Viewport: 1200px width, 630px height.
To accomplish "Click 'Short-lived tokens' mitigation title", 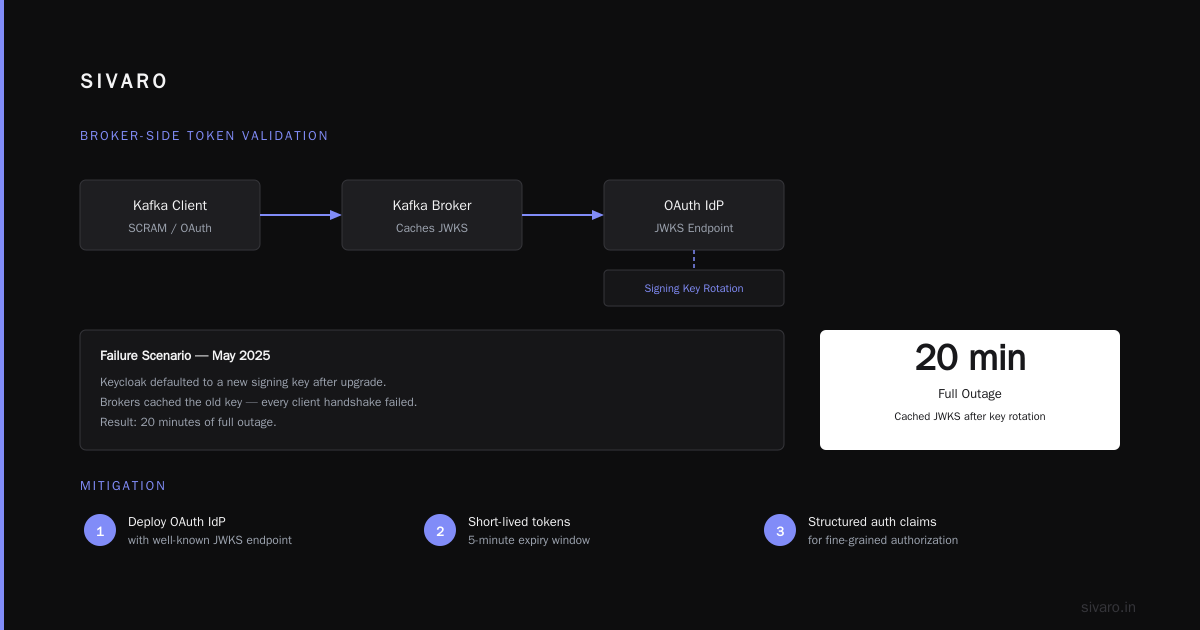I will (x=519, y=522).
